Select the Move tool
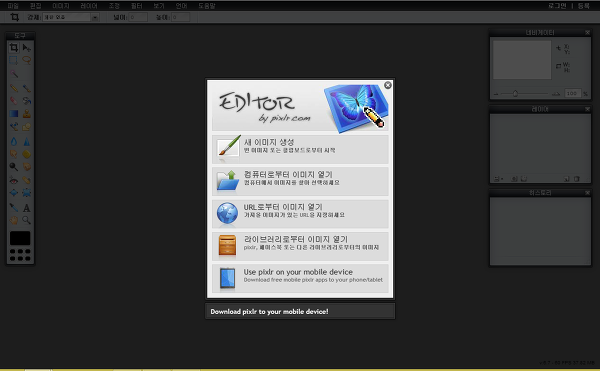 [26, 47]
